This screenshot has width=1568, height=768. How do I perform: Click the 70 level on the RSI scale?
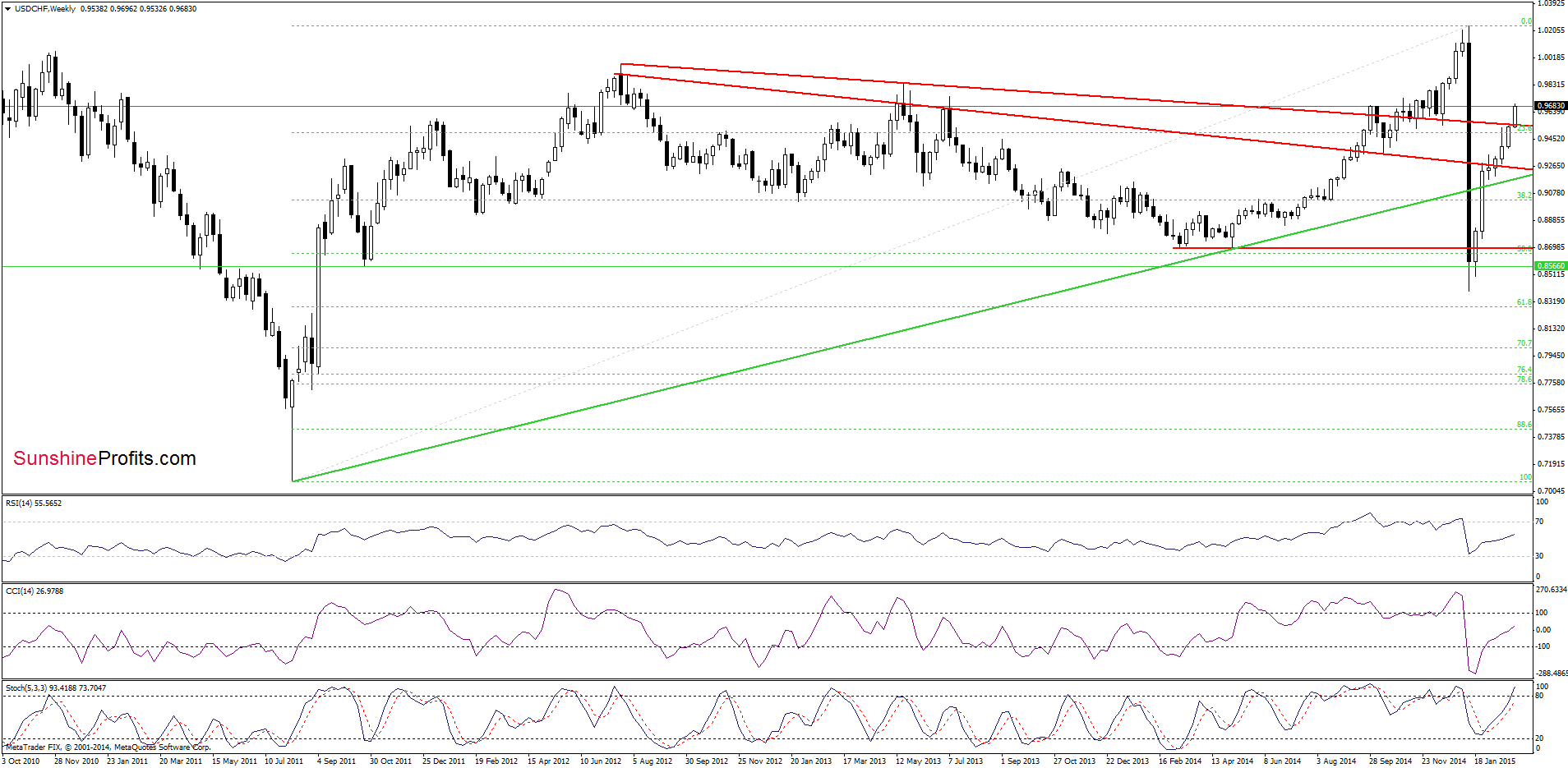(1541, 522)
